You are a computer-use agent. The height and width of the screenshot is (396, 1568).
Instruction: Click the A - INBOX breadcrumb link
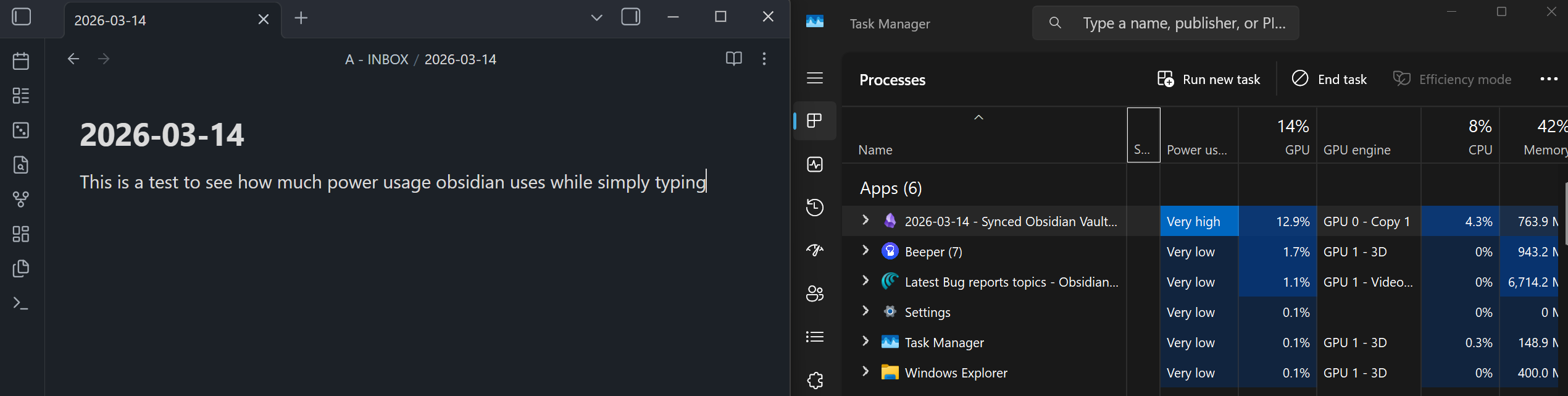pos(377,59)
